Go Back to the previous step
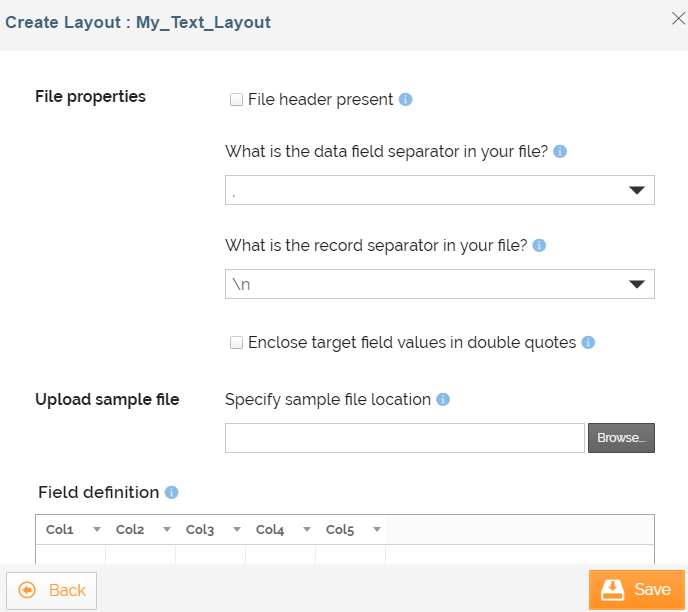 tap(52, 590)
